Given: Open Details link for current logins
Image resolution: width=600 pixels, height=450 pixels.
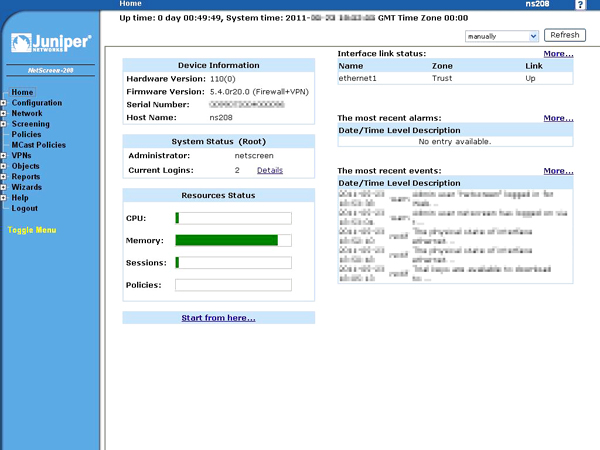Looking at the screenshot, I should [270, 170].
